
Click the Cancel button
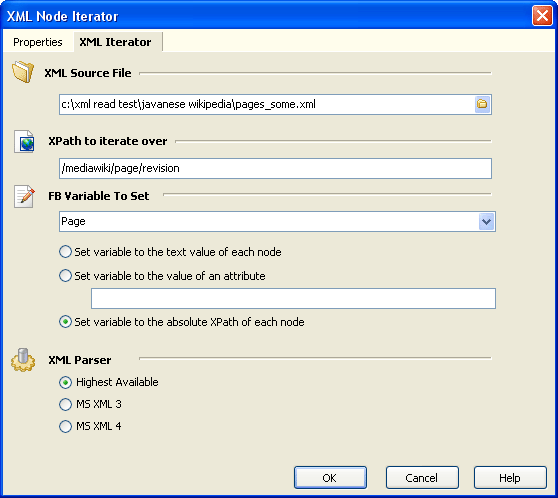click(x=422, y=478)
